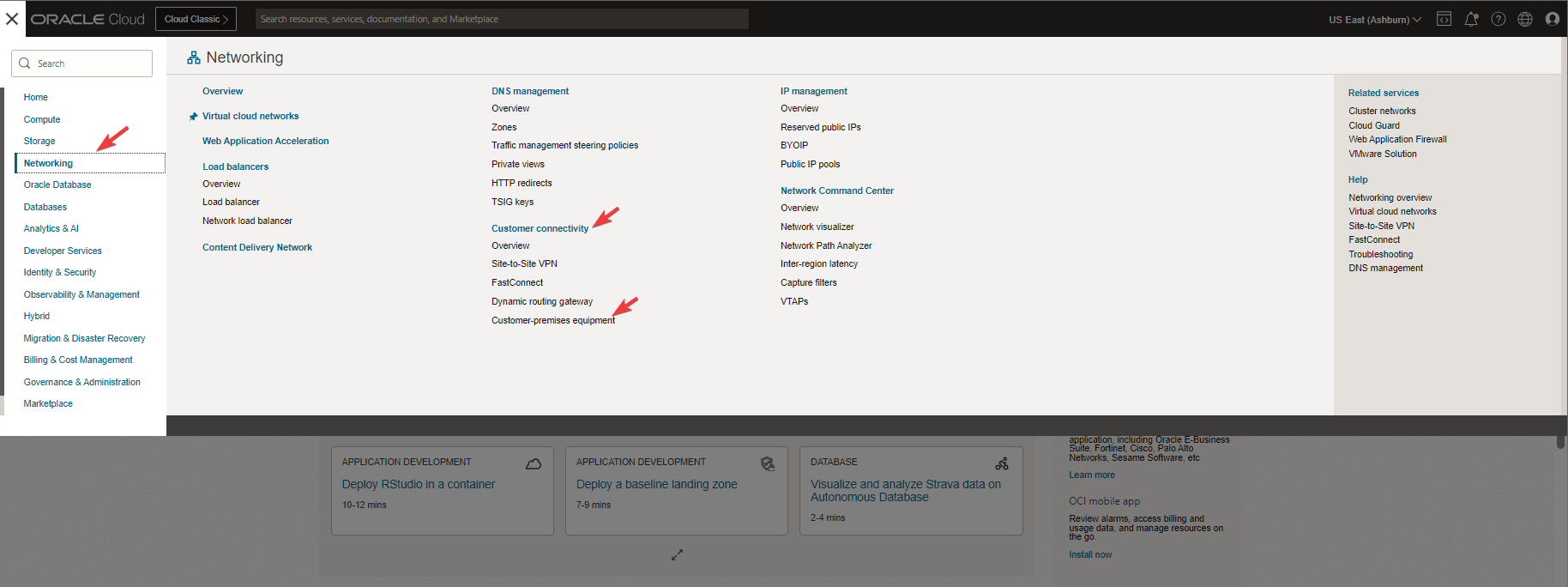Click the help question mark icon
The width and height of the screenshot is (1568, 587).
pos(1499,19)
